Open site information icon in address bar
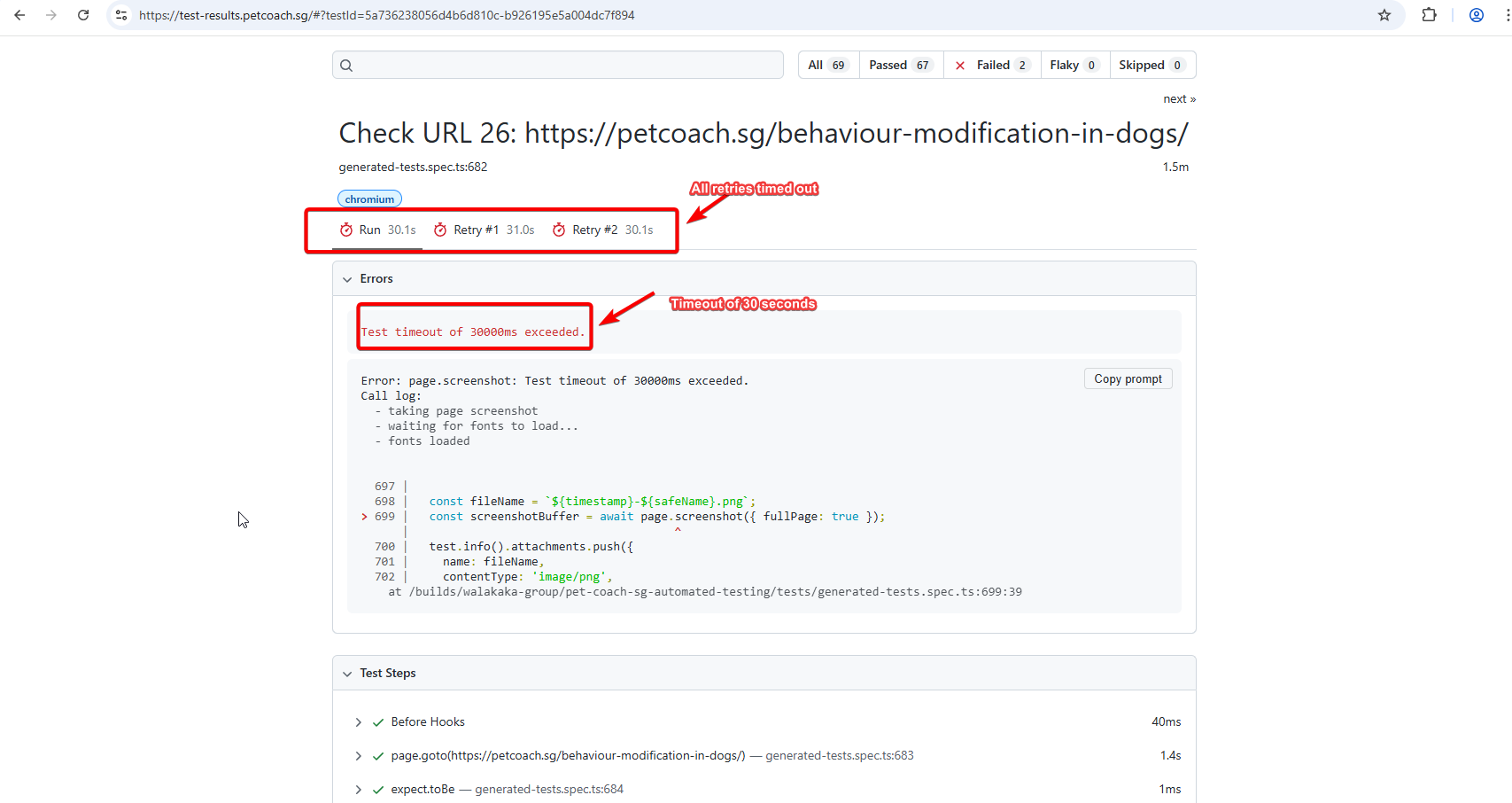This screenshot has width=1512, height=803. click(x=121, y=15)
